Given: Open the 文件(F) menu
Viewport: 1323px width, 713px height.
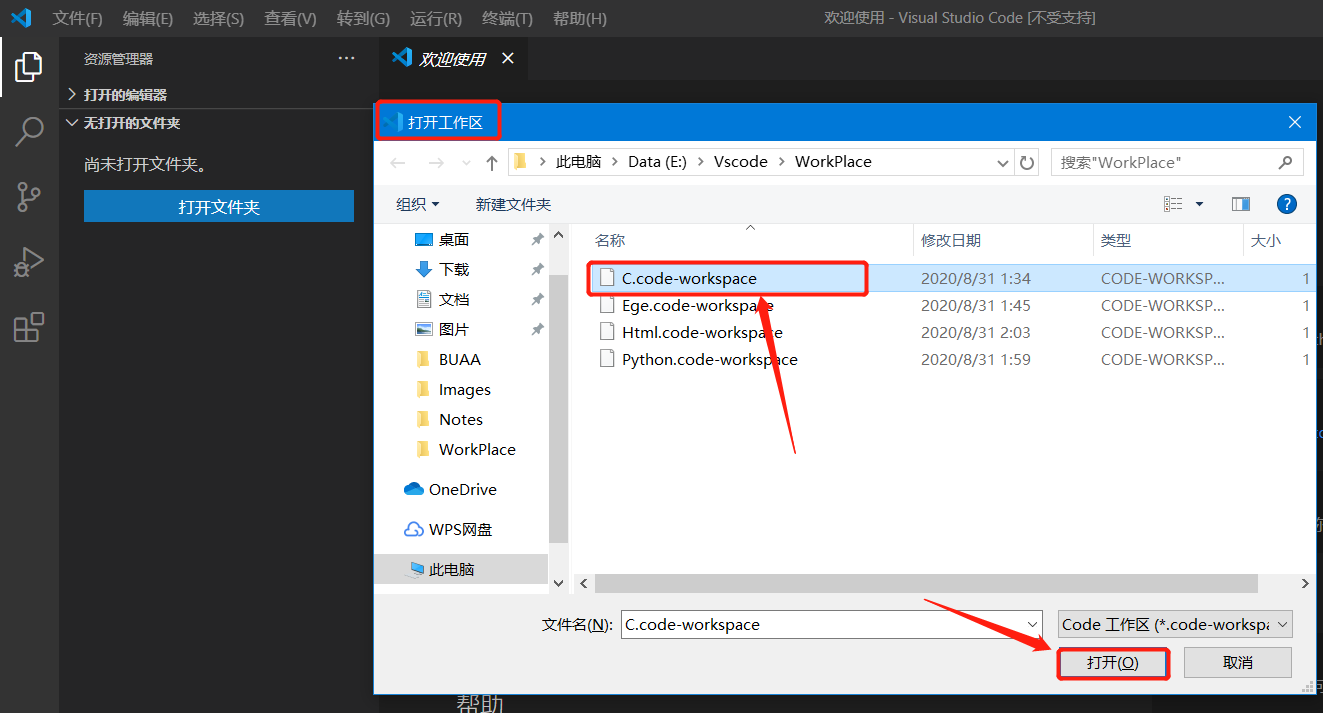Looking at the screenshot, I should pyautogui.click(x=78, y=18).
